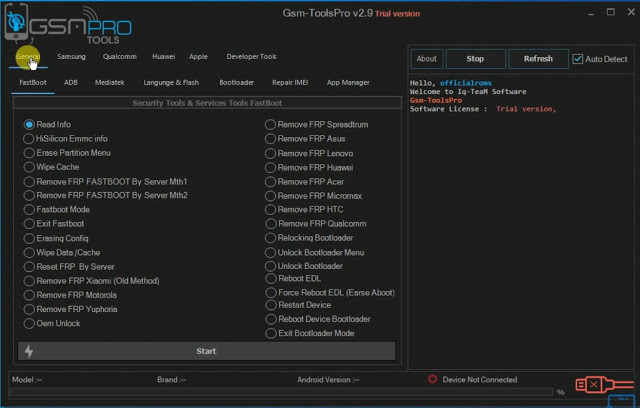This screenshot has height=408, width=640.
Task: Open the Language & Flash sub-tab
Action: pos(171,82)
